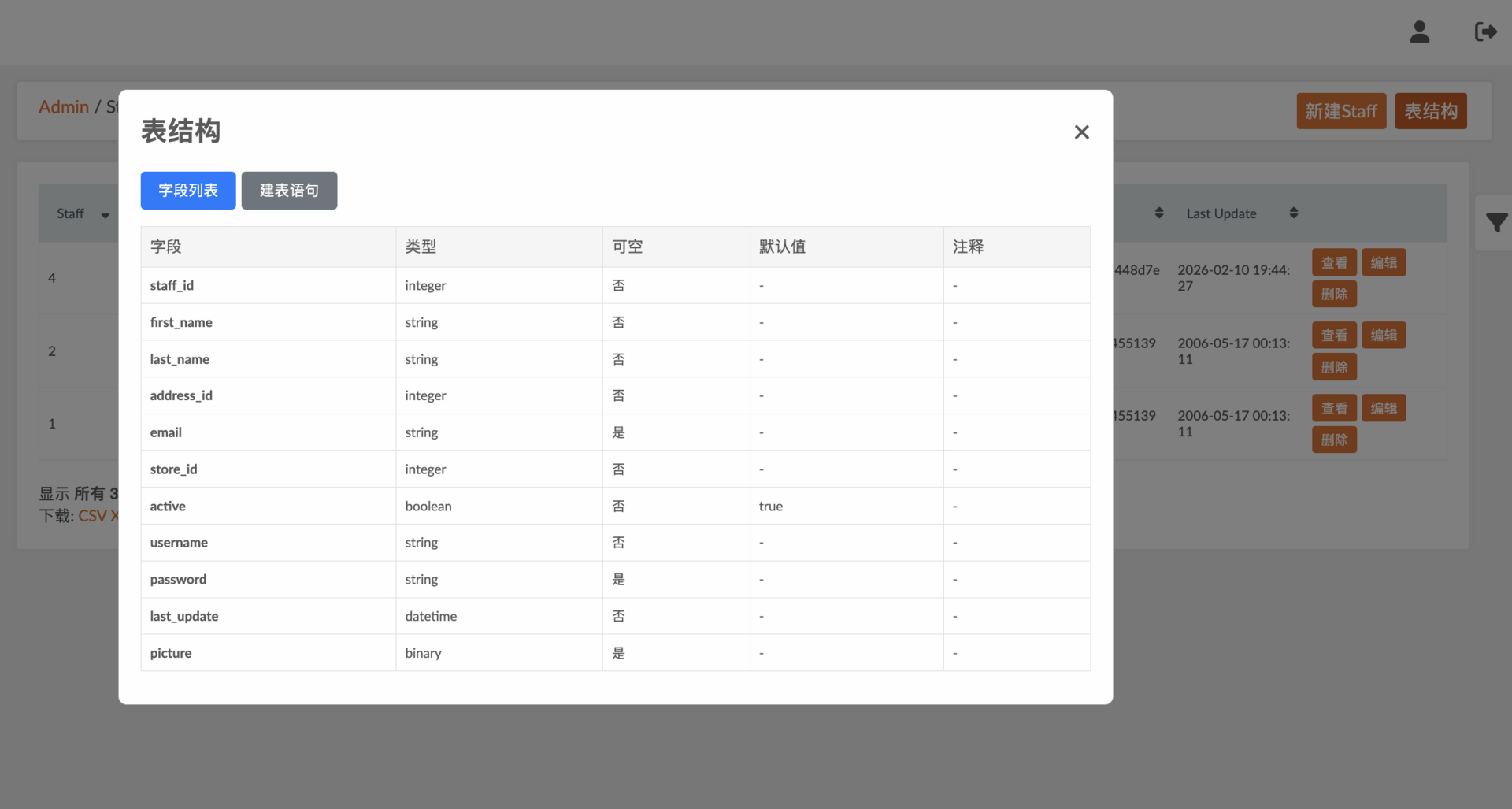This screenshot has width=1512, height=809.
Task: Open the user profile icon
Action: point(1419,32)
